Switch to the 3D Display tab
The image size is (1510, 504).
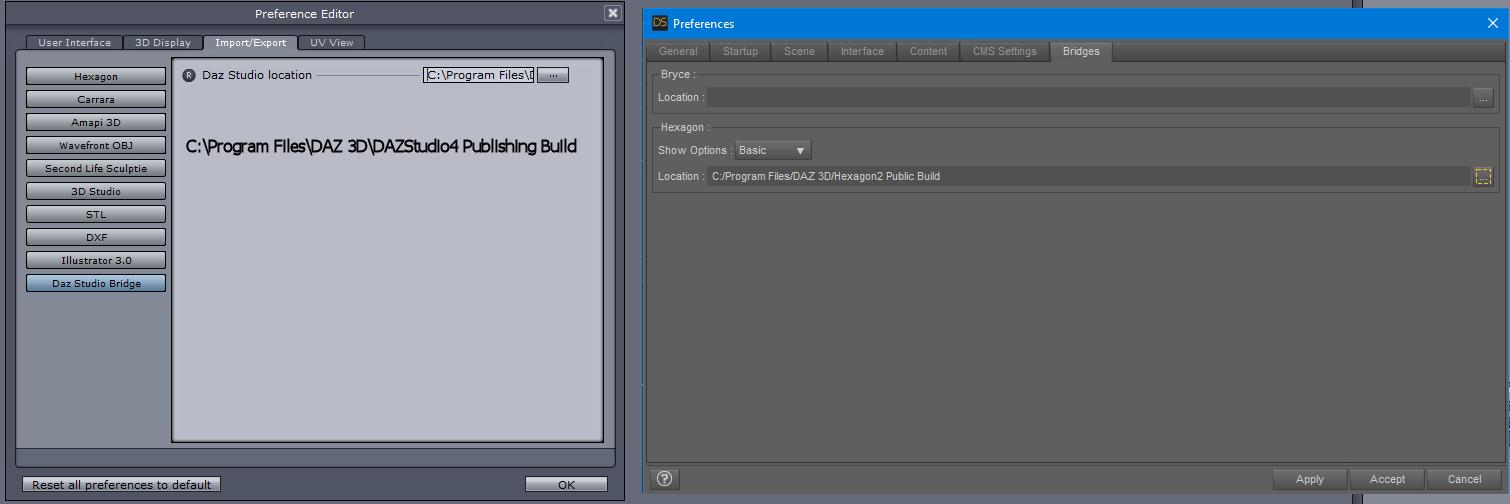163,42
